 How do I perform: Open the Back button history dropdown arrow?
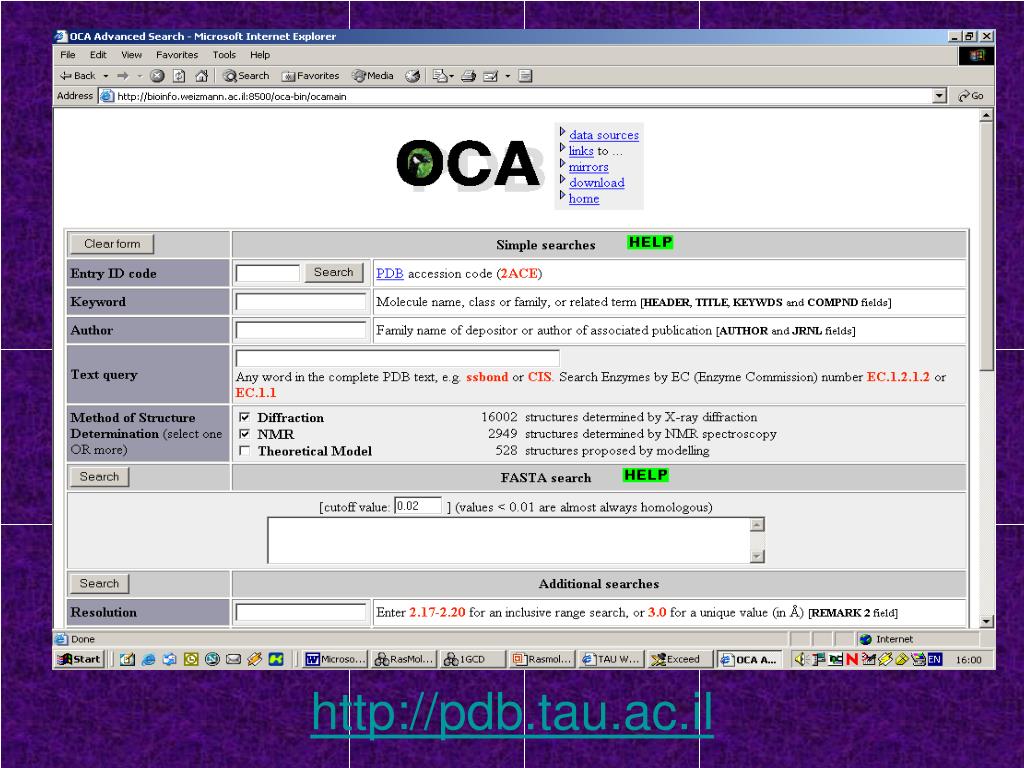tap(106, 76)
